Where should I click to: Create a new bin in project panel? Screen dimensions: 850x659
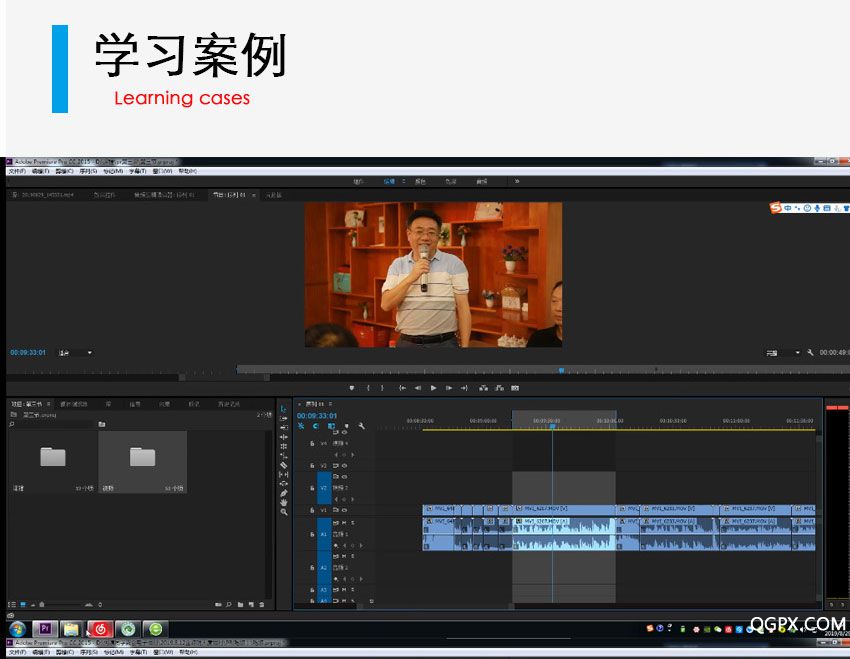(x=240, y=604)
